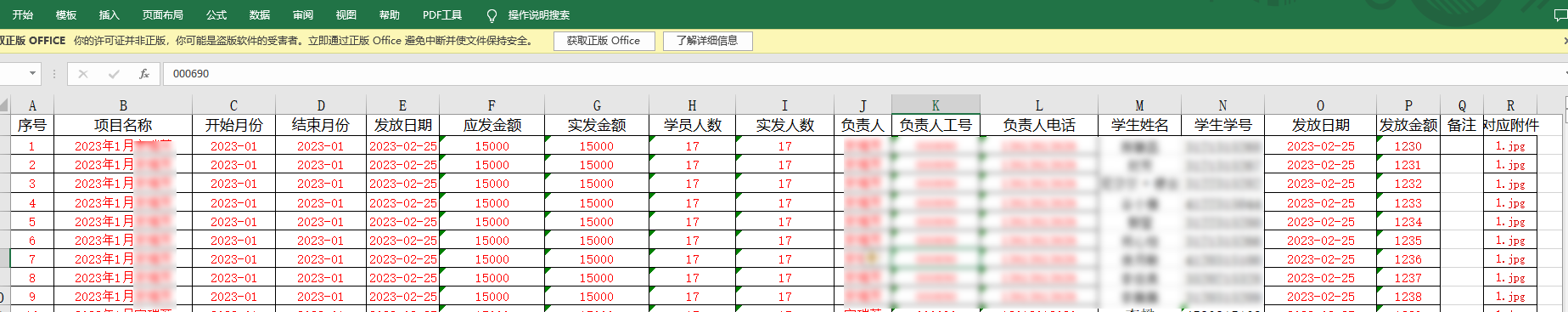Click the 备注 header cell

1462,125
